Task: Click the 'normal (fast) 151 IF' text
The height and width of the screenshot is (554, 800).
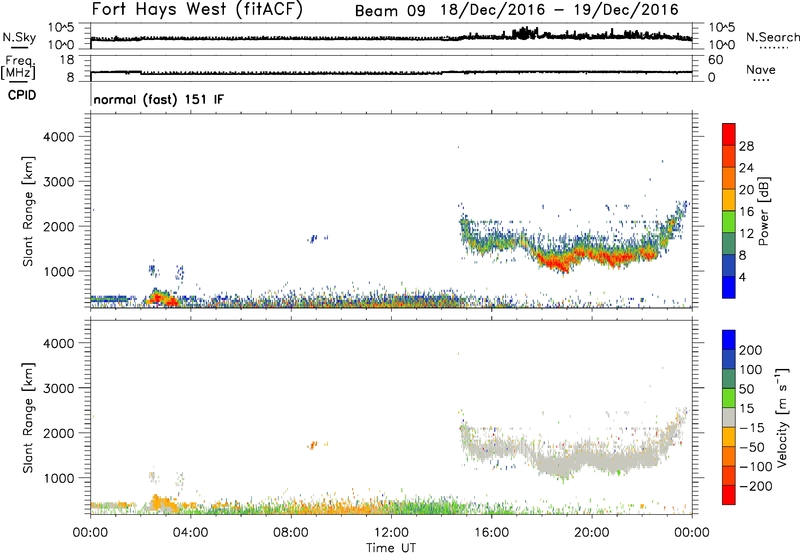Action: pos(159,99)
